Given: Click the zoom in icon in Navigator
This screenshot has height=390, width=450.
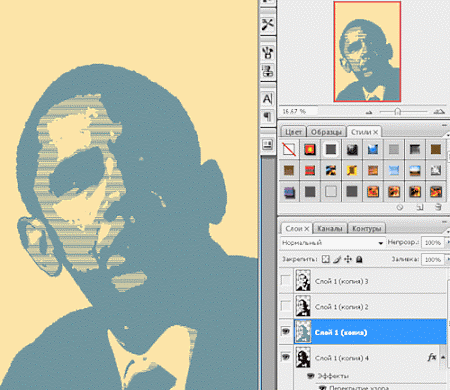Looking at the screenshot, I should [439, 112].
